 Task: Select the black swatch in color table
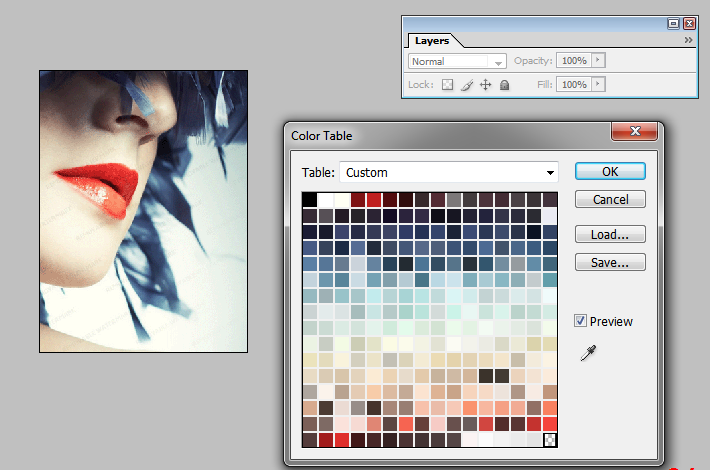(x=310, y=200)
